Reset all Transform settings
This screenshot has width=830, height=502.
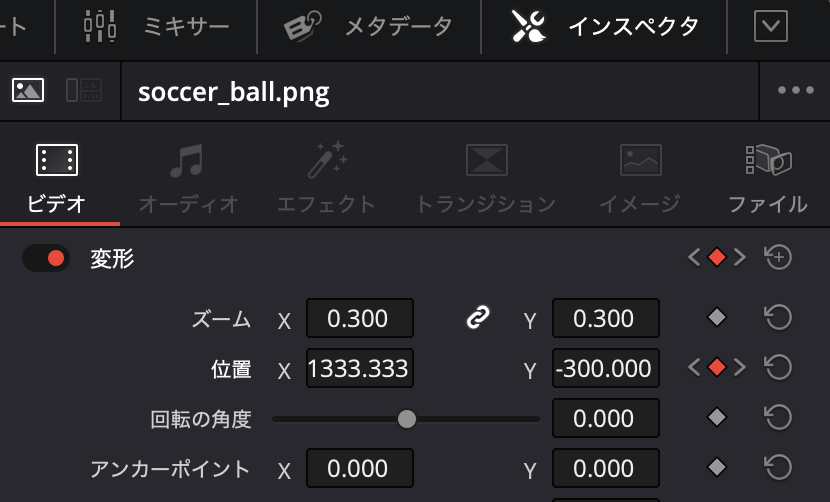click(778, 258)
